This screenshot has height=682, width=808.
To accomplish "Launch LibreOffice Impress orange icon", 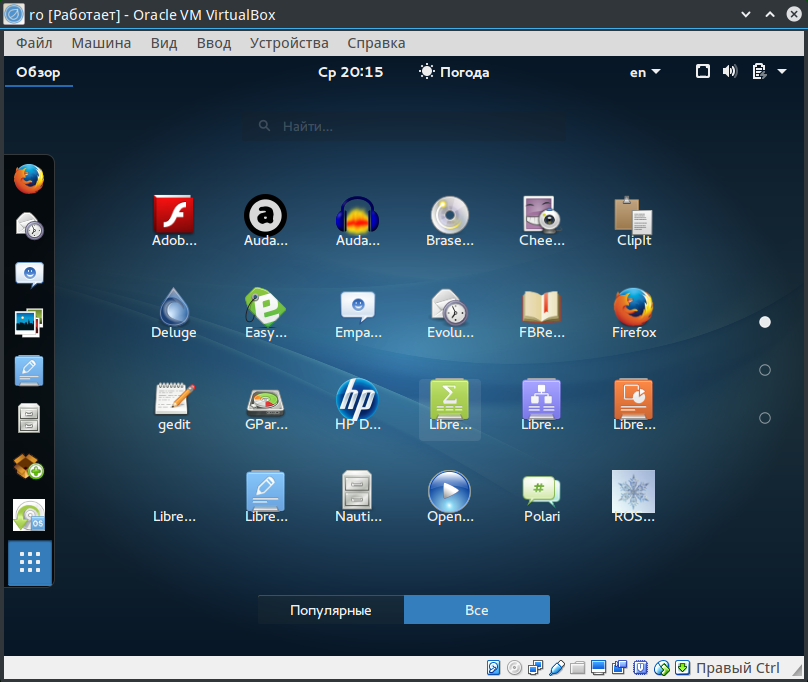I will [x=634, y=405].
